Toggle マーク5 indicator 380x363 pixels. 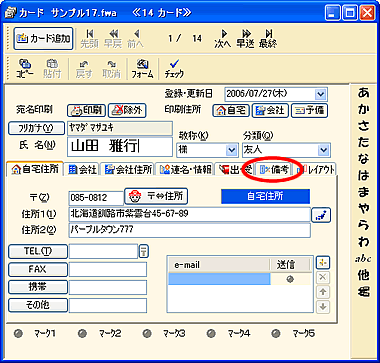coord(276,333)
